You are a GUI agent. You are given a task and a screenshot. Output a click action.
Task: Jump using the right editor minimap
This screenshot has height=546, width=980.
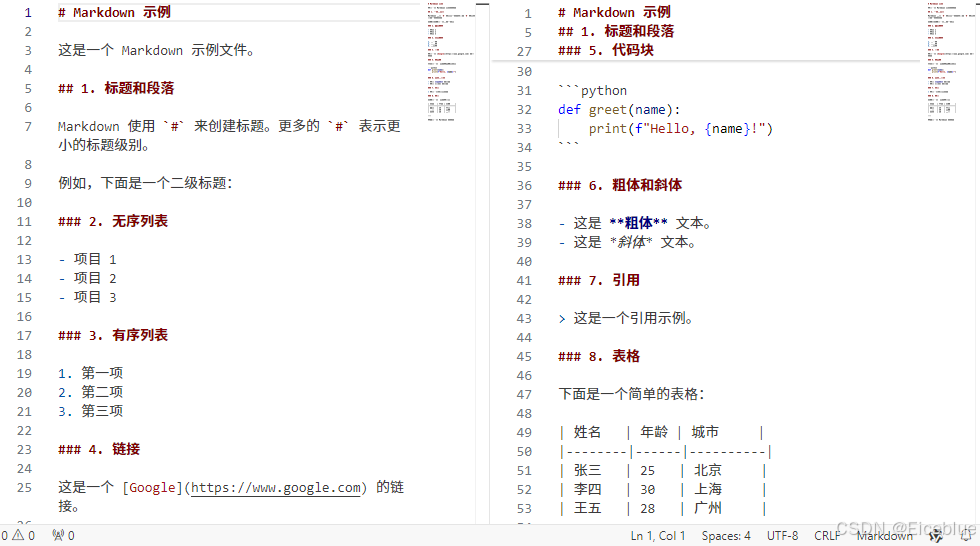pos(951,61)
